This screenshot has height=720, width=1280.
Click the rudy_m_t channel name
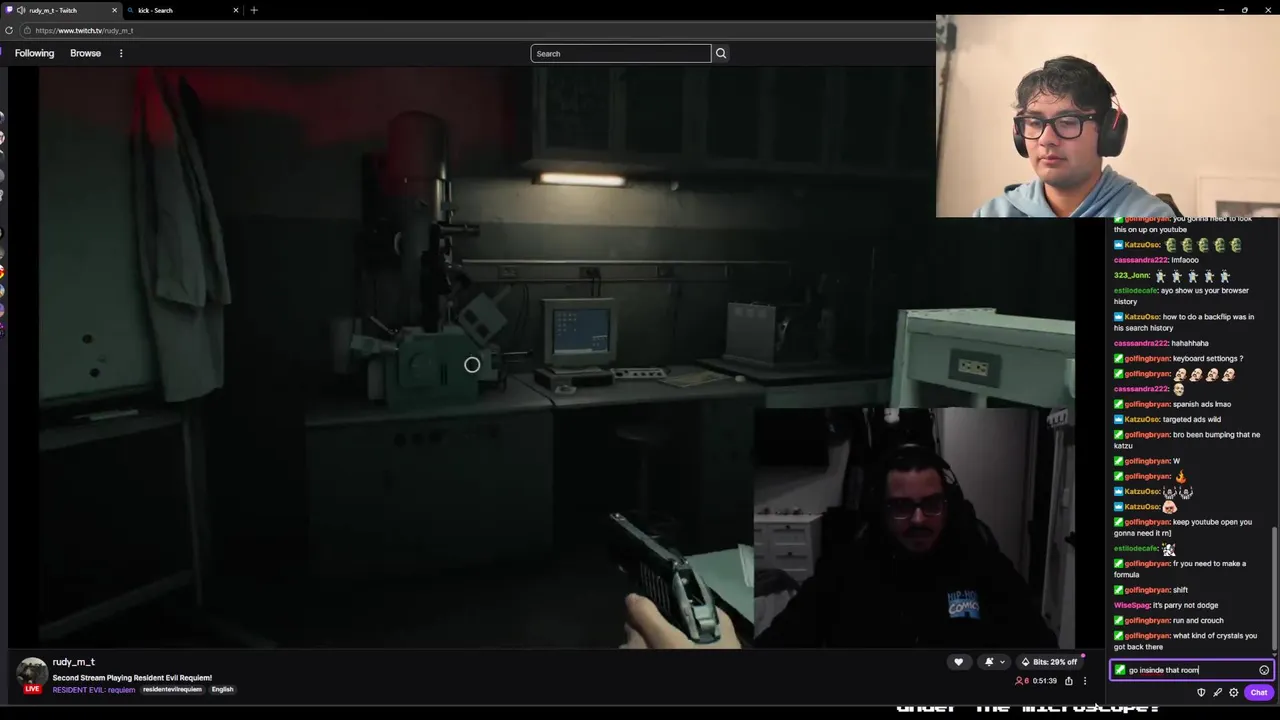tap(74, 662)
